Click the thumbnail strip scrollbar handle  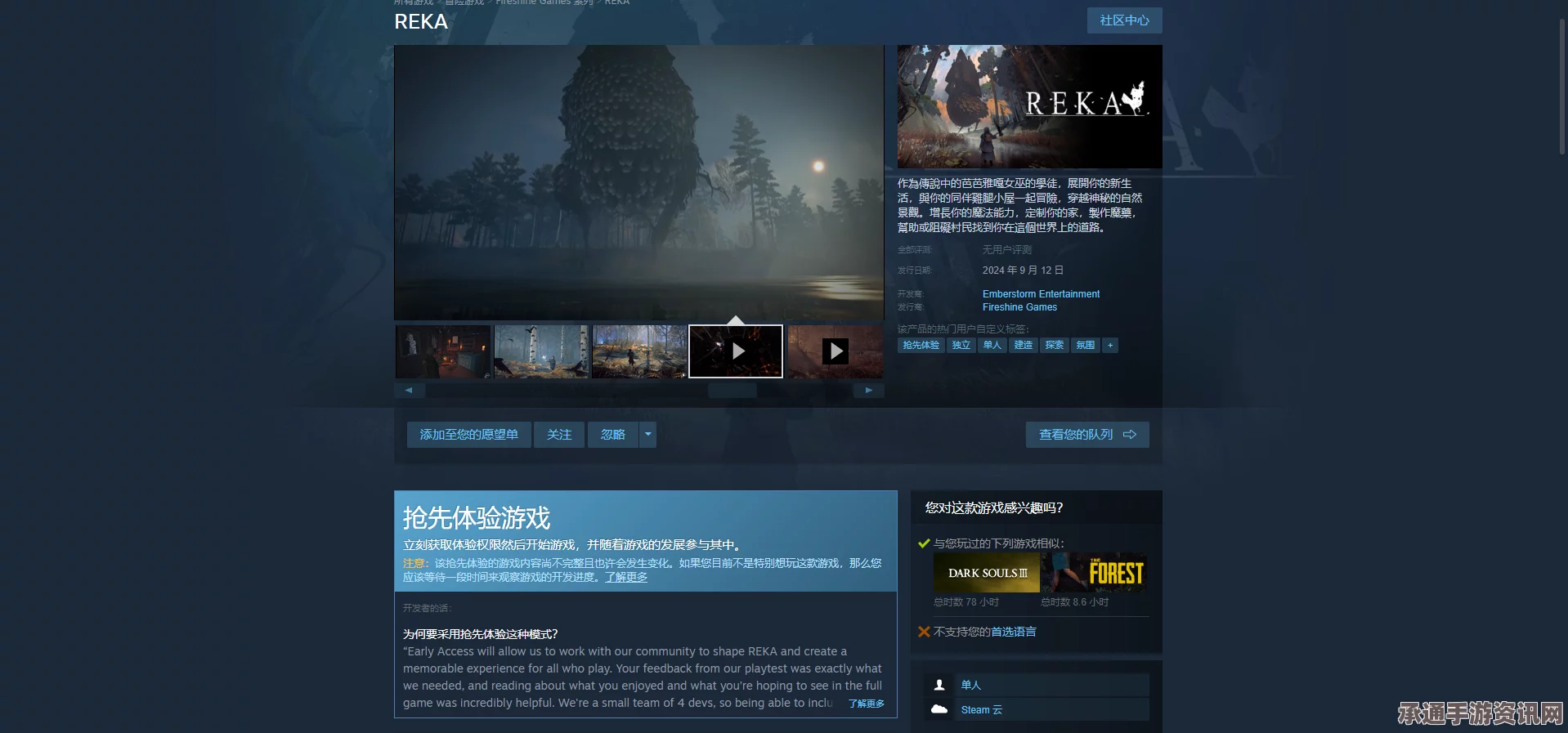click(x=732, y=391)
